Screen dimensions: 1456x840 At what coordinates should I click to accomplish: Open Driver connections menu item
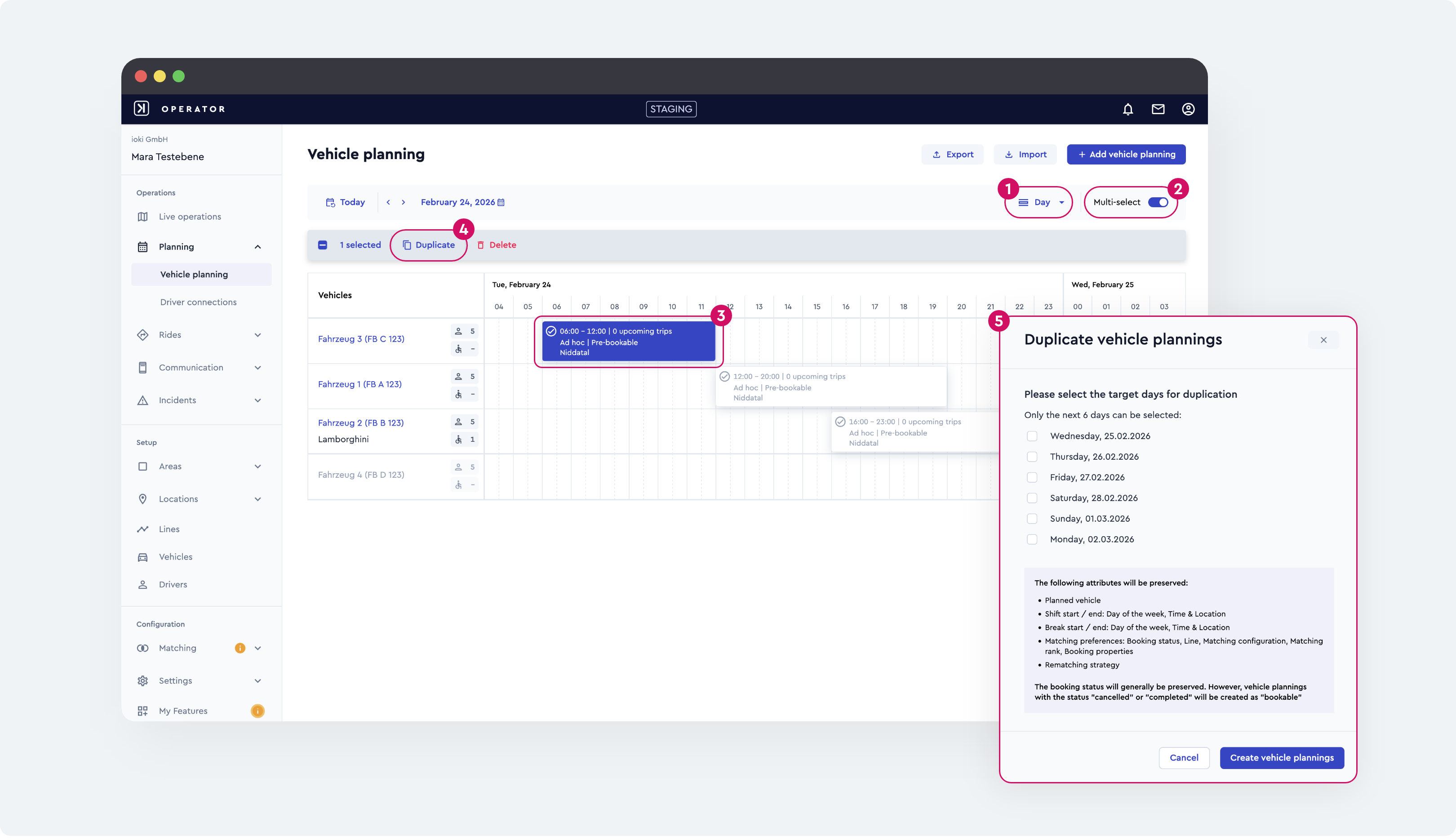coord(198,302)
